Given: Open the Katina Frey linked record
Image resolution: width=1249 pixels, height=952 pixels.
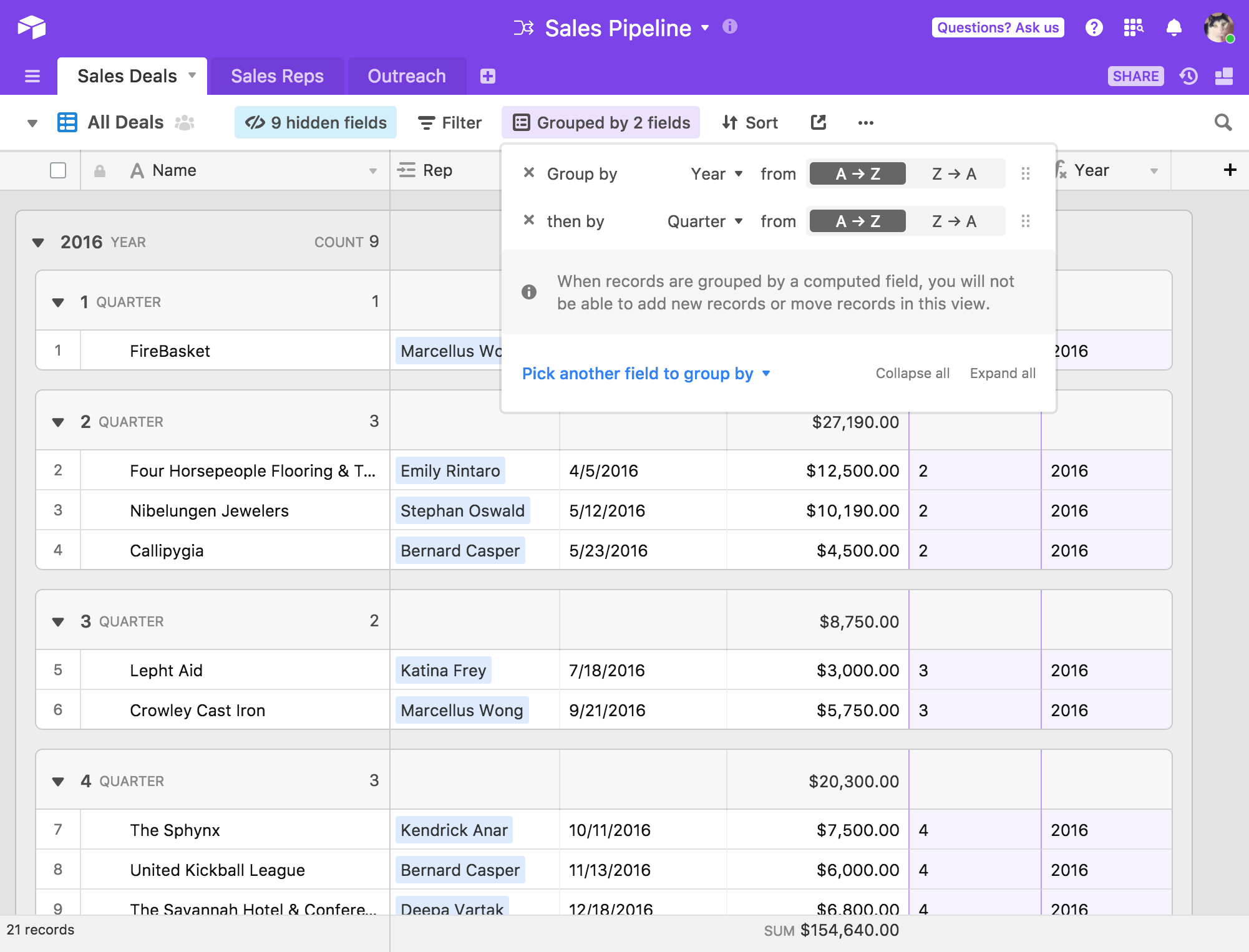Looking at the screenshot, I should coord(443,670).
